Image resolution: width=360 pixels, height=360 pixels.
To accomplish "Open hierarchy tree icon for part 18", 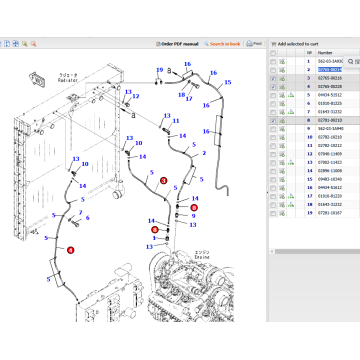I will pos(291,204).
